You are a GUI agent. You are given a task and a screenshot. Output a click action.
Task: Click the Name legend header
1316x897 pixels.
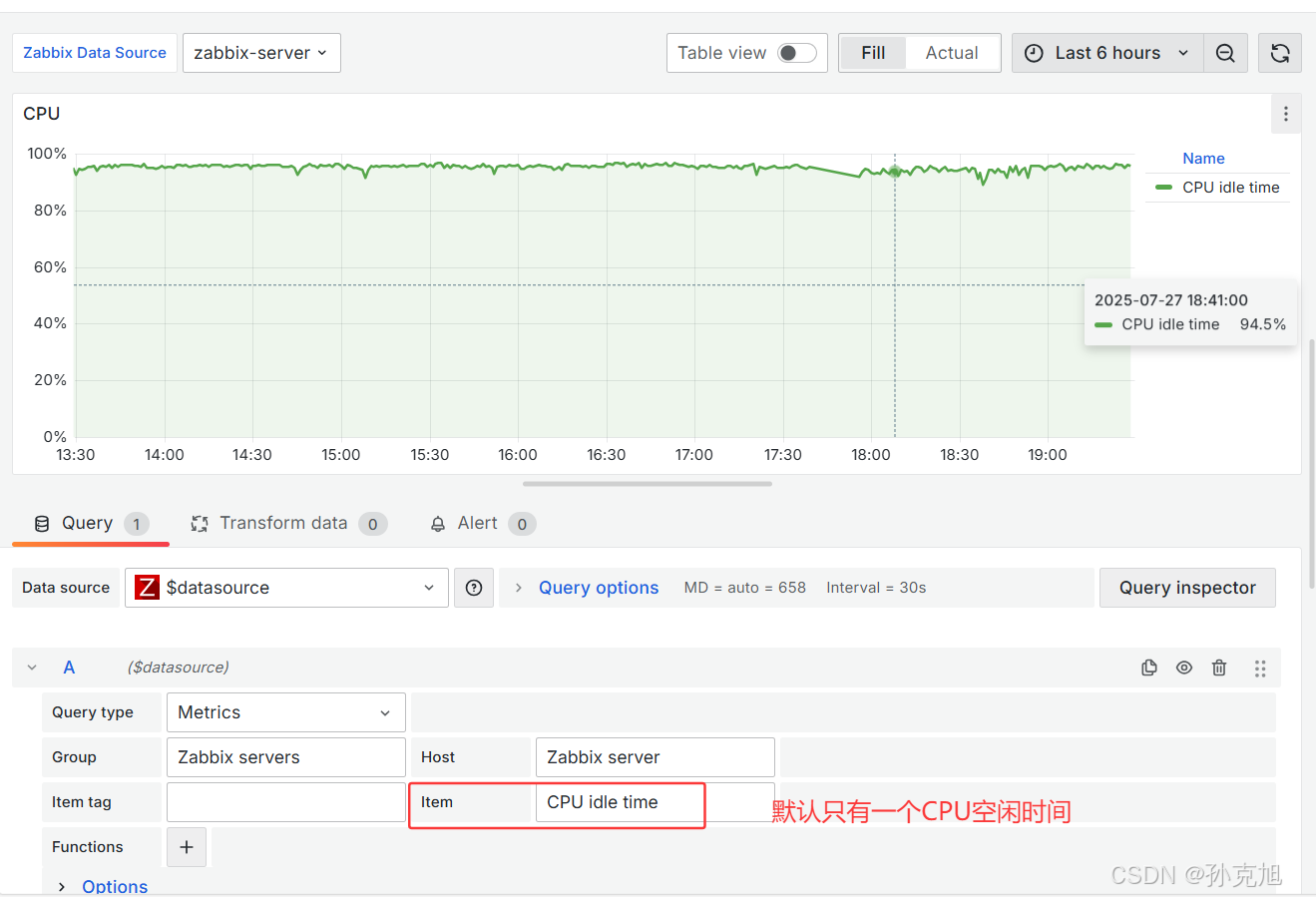[1203, 159]
